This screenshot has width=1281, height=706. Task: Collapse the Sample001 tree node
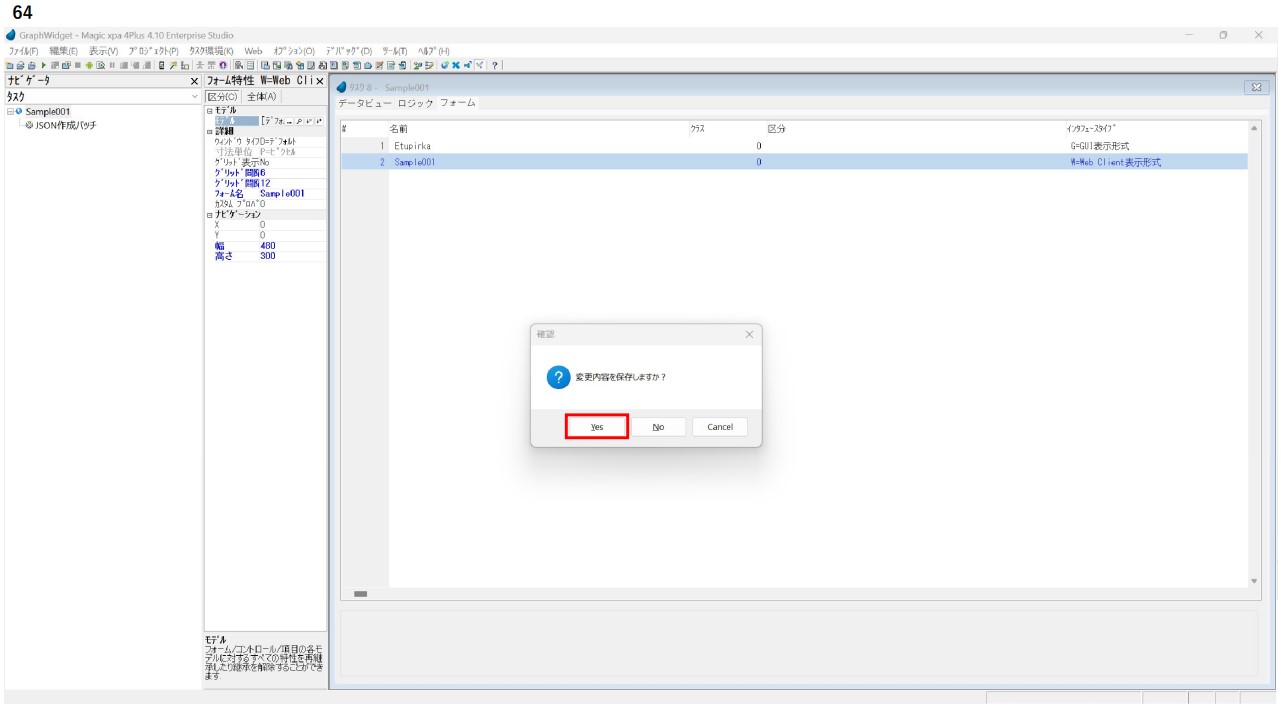pyautogui.click(x=10, y=112)
